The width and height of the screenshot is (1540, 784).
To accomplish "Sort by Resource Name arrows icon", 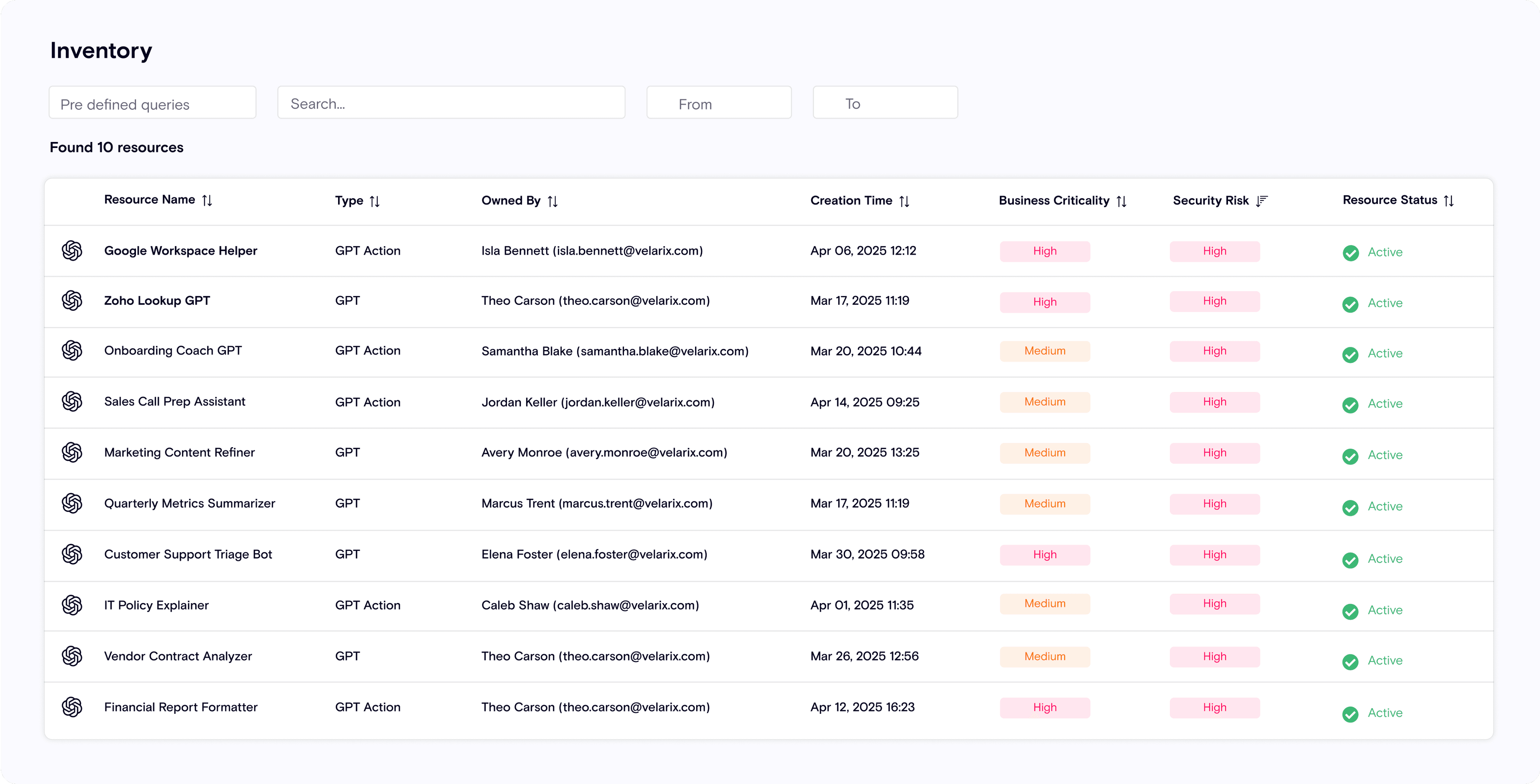I will point(207,201).
